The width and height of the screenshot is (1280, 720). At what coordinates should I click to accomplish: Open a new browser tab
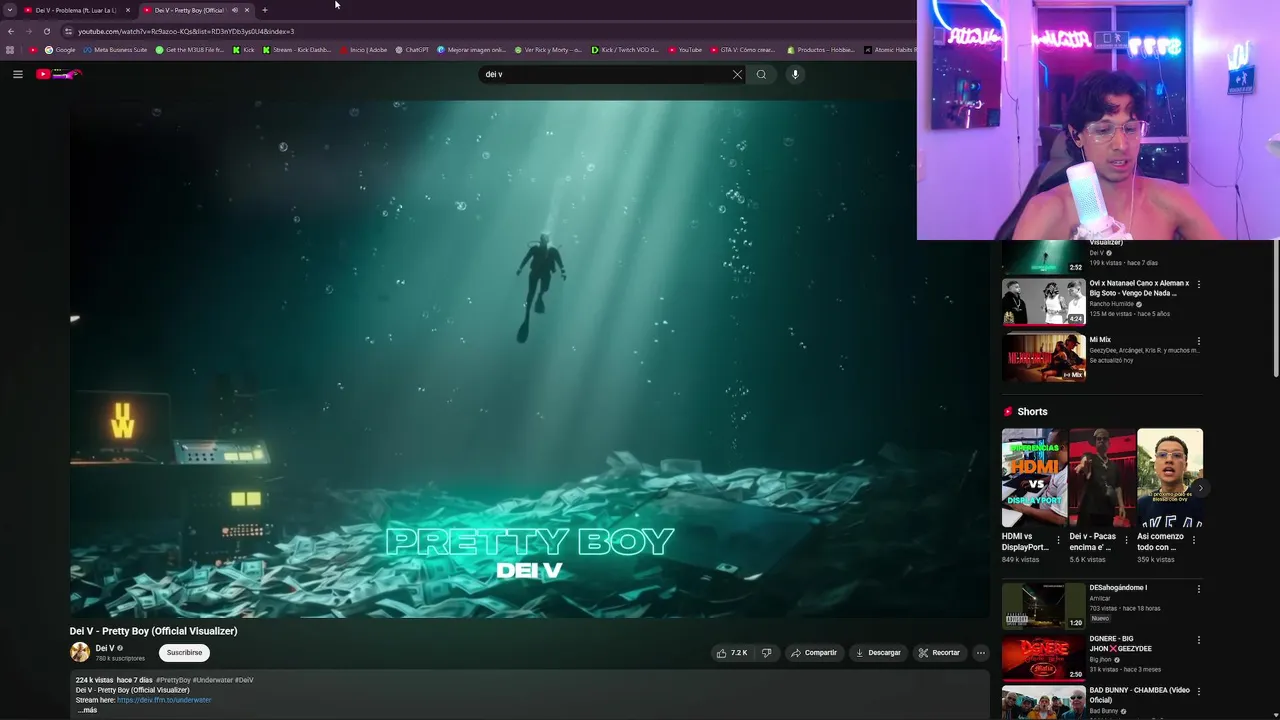[265, 10]
